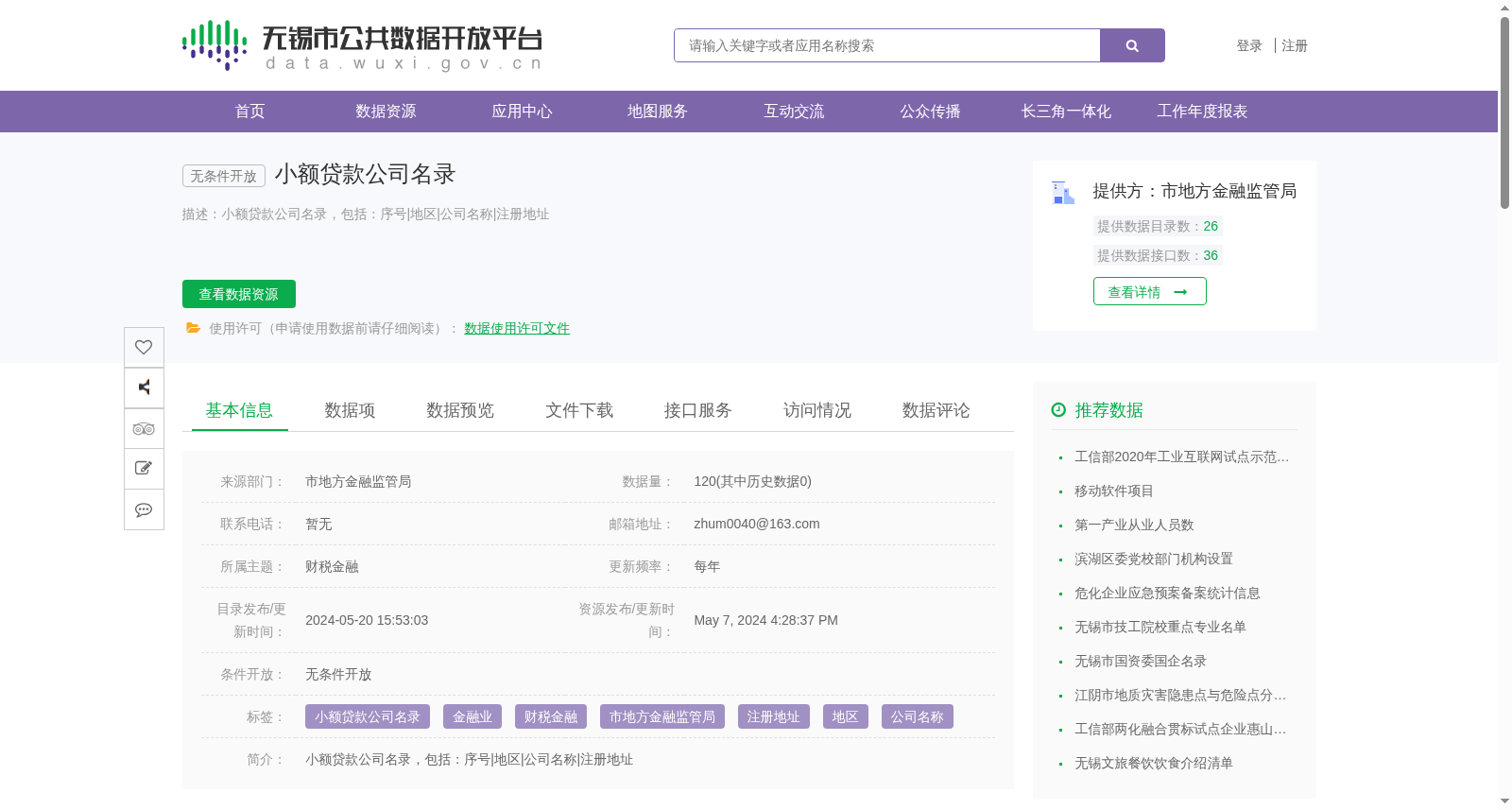Click the clock icon next to 推荐数据

click(1058, 410)
